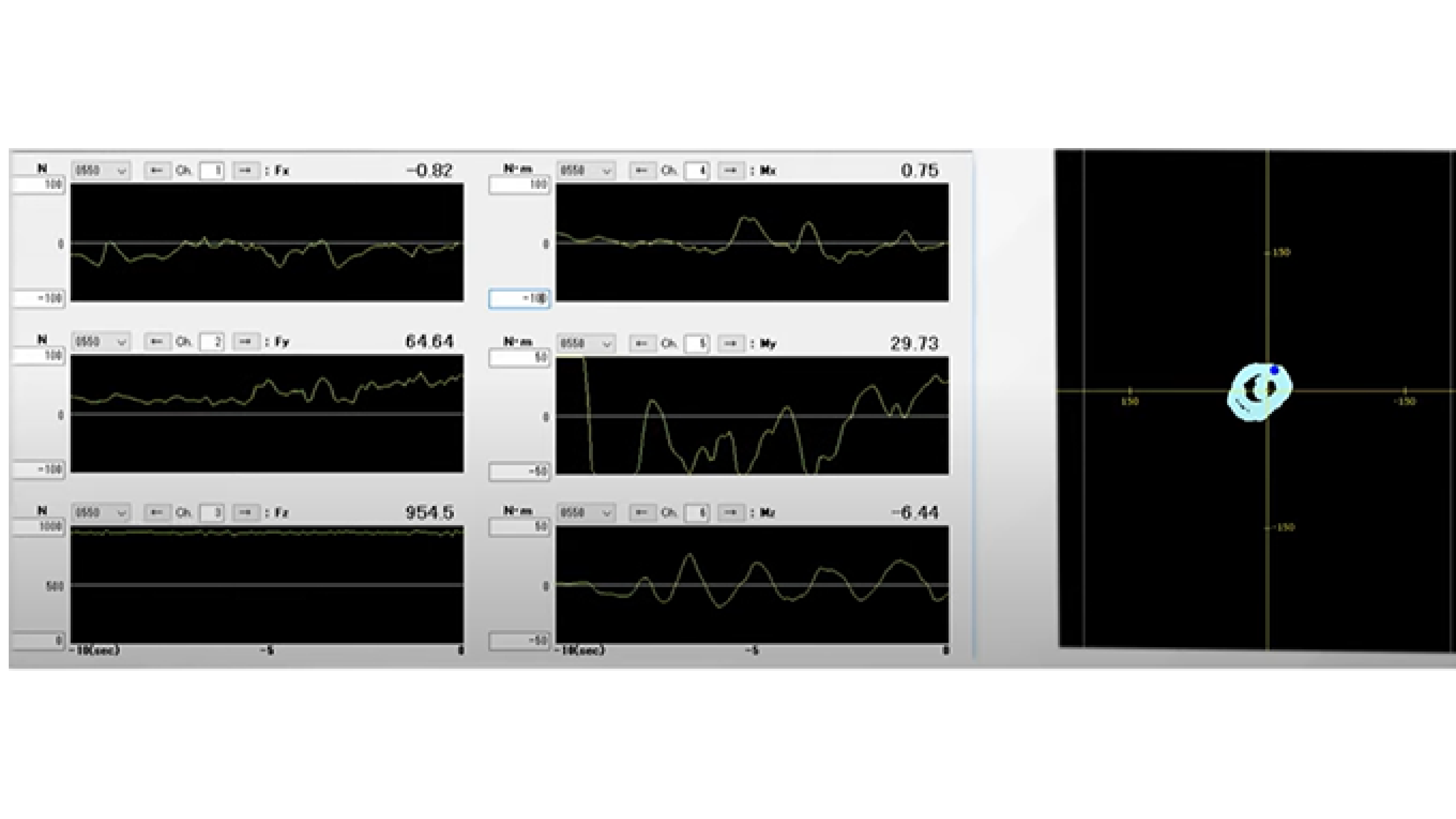Click the left arrow button for Fx channel
The width and height of the screenshot is (1456, 819).
pos(157,170)
